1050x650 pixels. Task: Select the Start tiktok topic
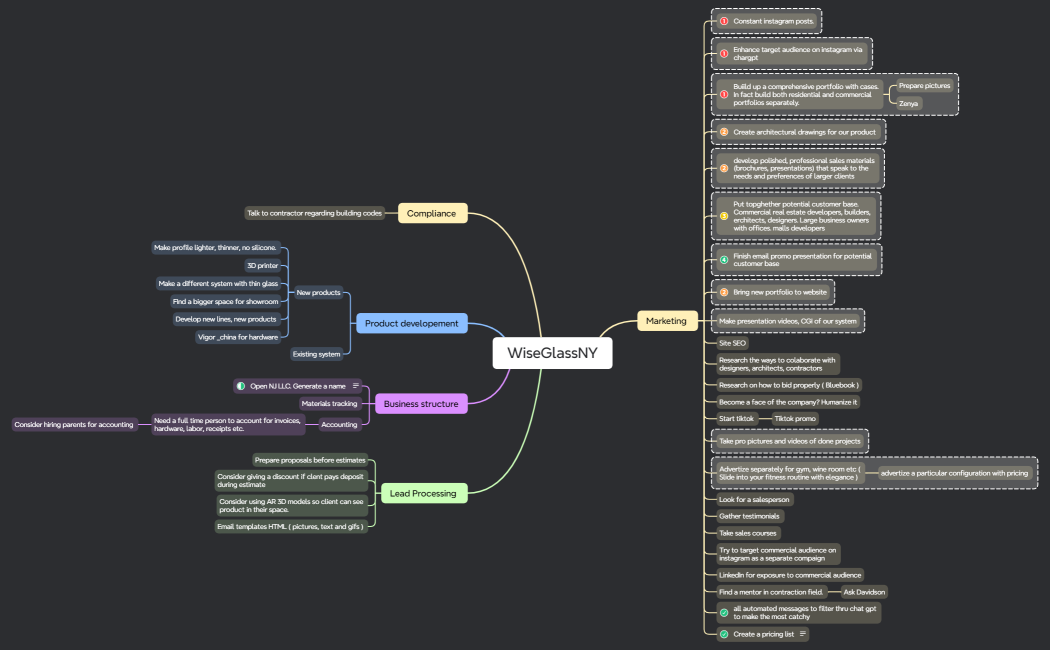coord(736,418)
